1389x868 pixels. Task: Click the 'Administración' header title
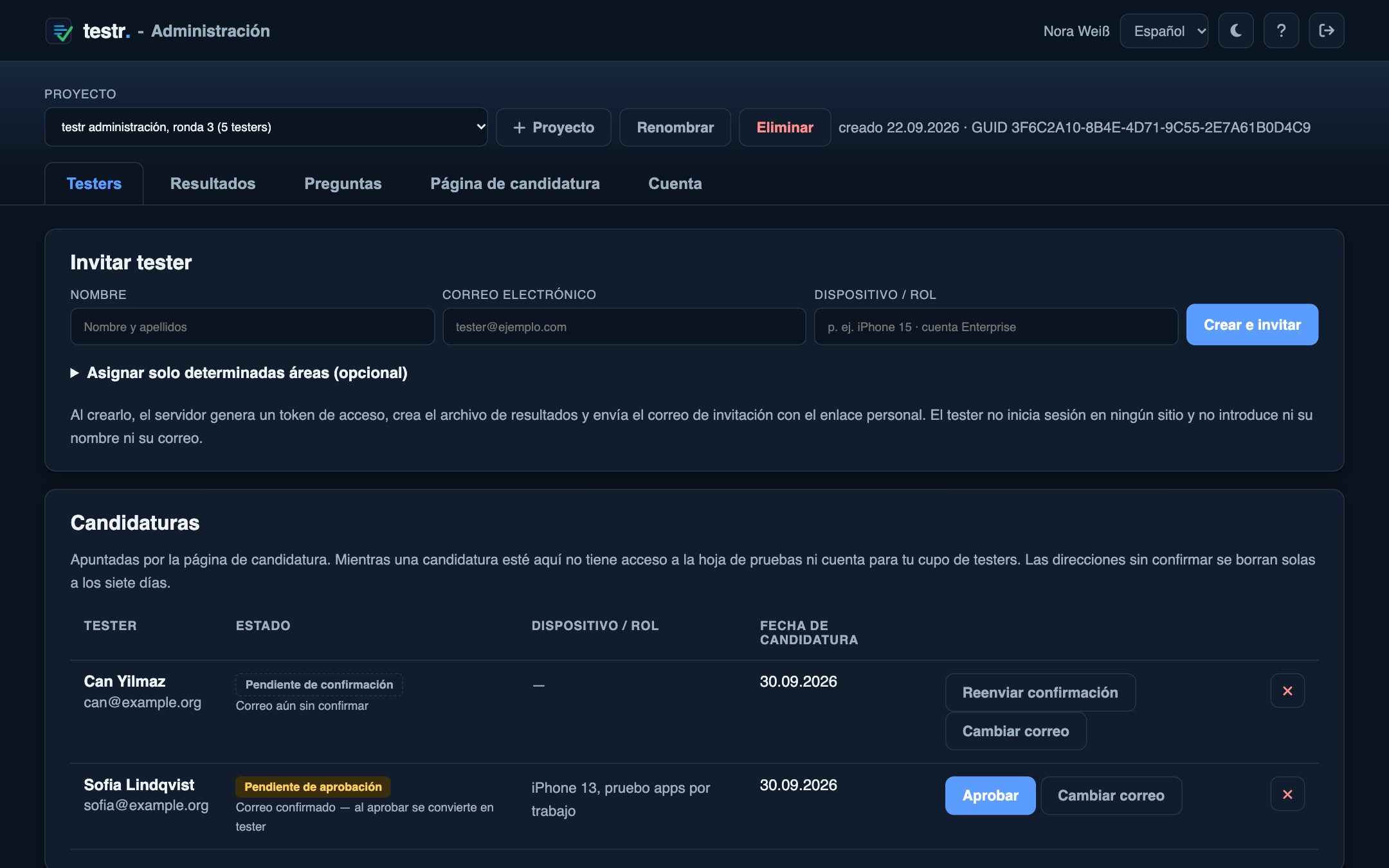(x=210, y=31)
